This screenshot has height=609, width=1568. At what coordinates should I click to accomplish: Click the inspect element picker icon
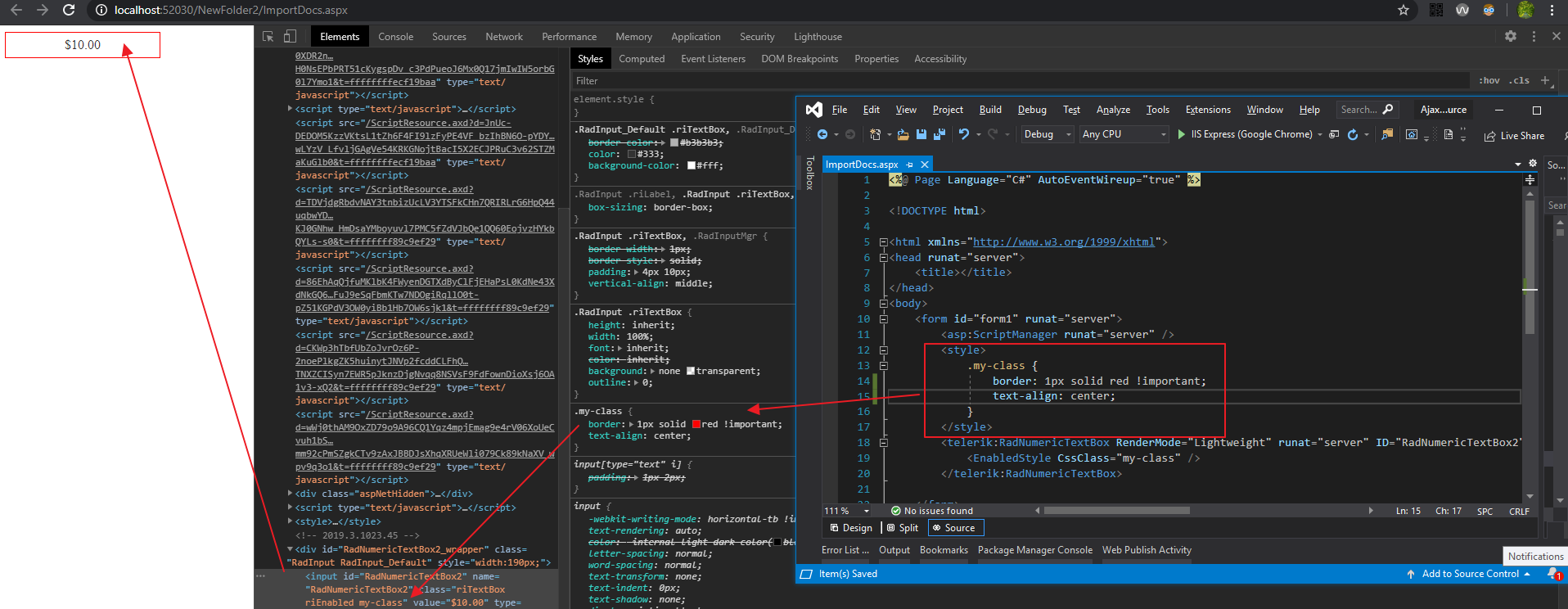(268, 37)
